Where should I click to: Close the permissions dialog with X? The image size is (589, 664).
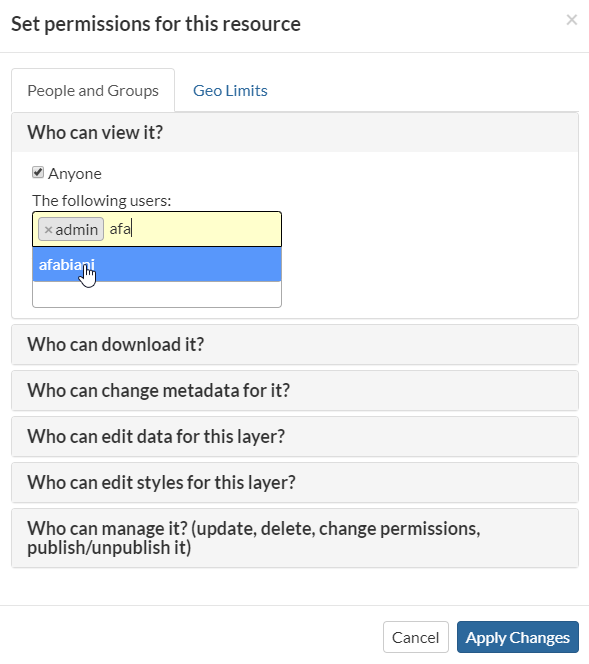[x=572, y=20]
